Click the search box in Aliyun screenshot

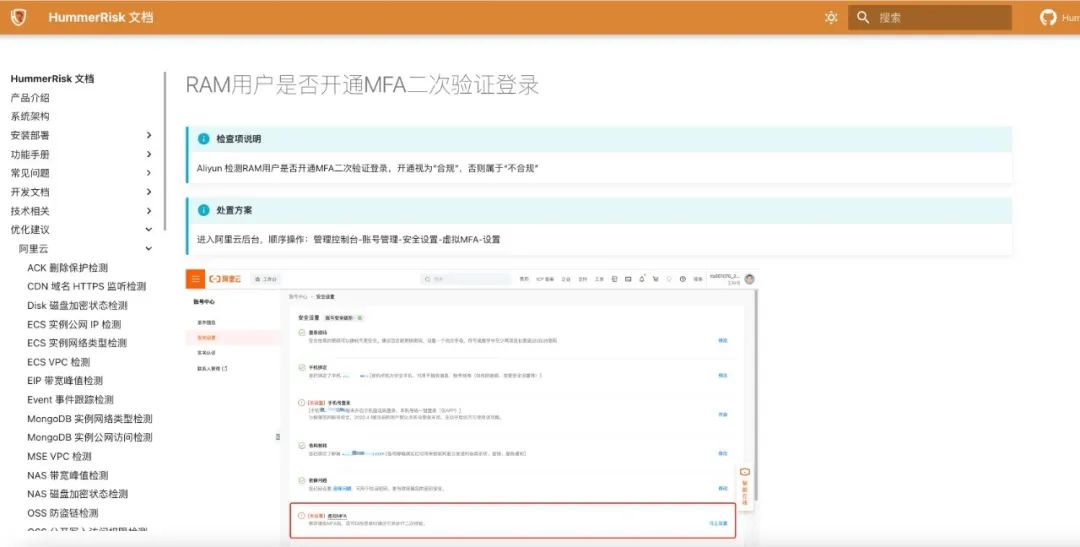click(465, 279)
